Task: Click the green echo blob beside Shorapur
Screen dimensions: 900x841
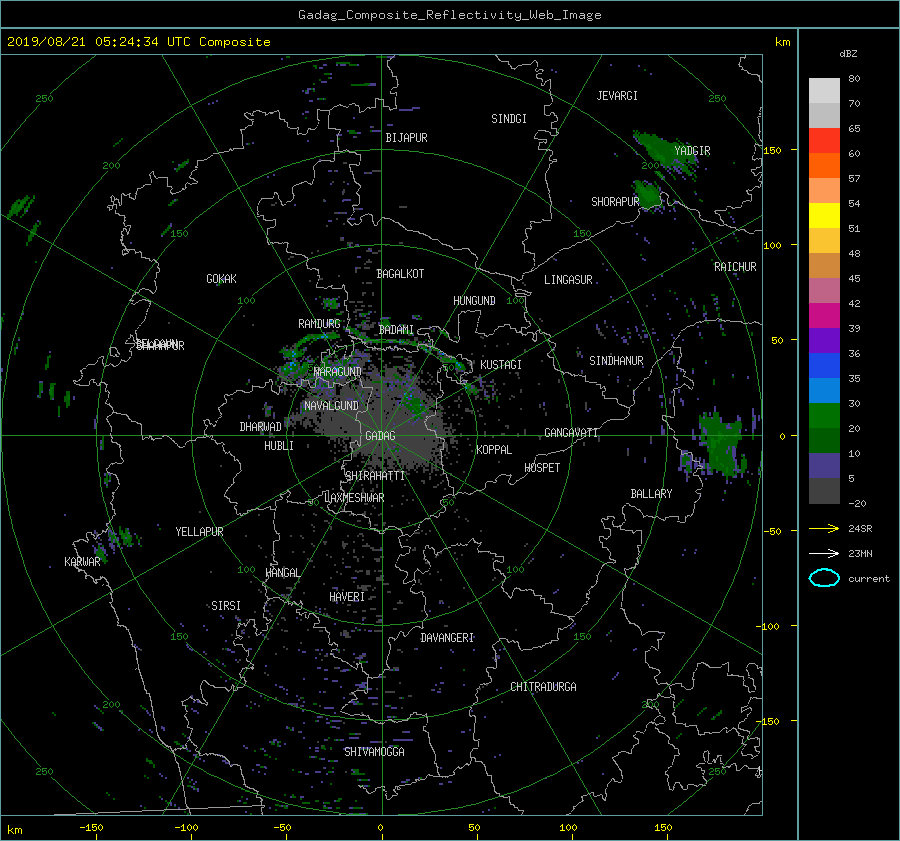Action: pyautogui.click(x=647, y=194)
